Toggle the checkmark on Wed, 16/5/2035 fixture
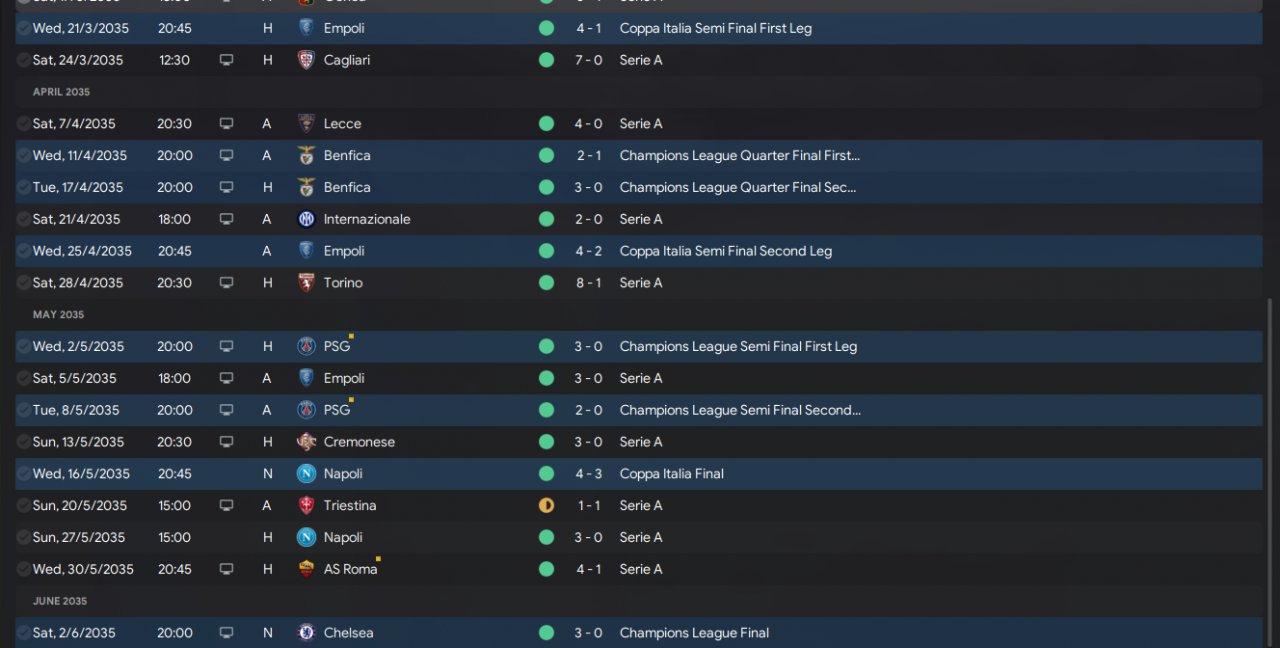The image size is (1280, 648). point(23,474)
